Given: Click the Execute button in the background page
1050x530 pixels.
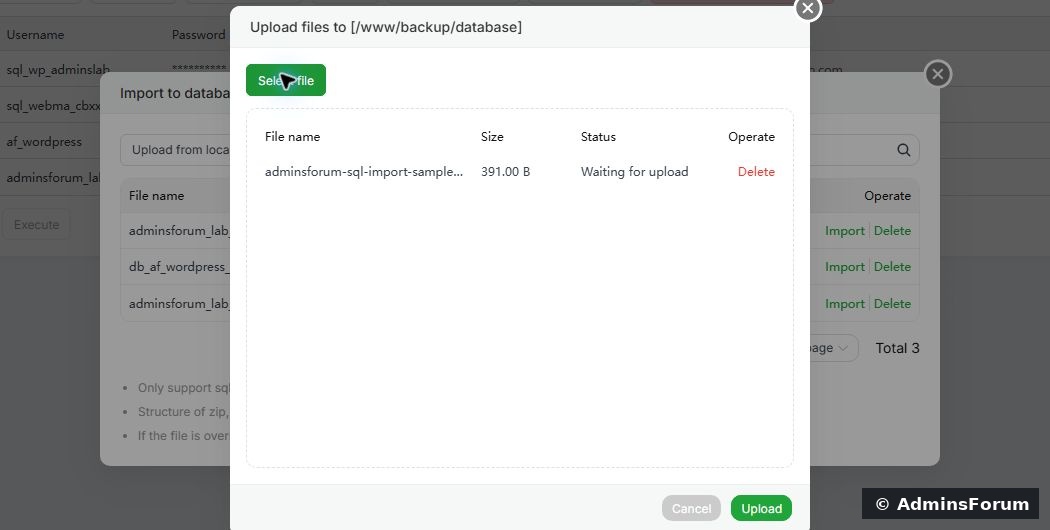Looking at the screenshot, I should point(36,224).
